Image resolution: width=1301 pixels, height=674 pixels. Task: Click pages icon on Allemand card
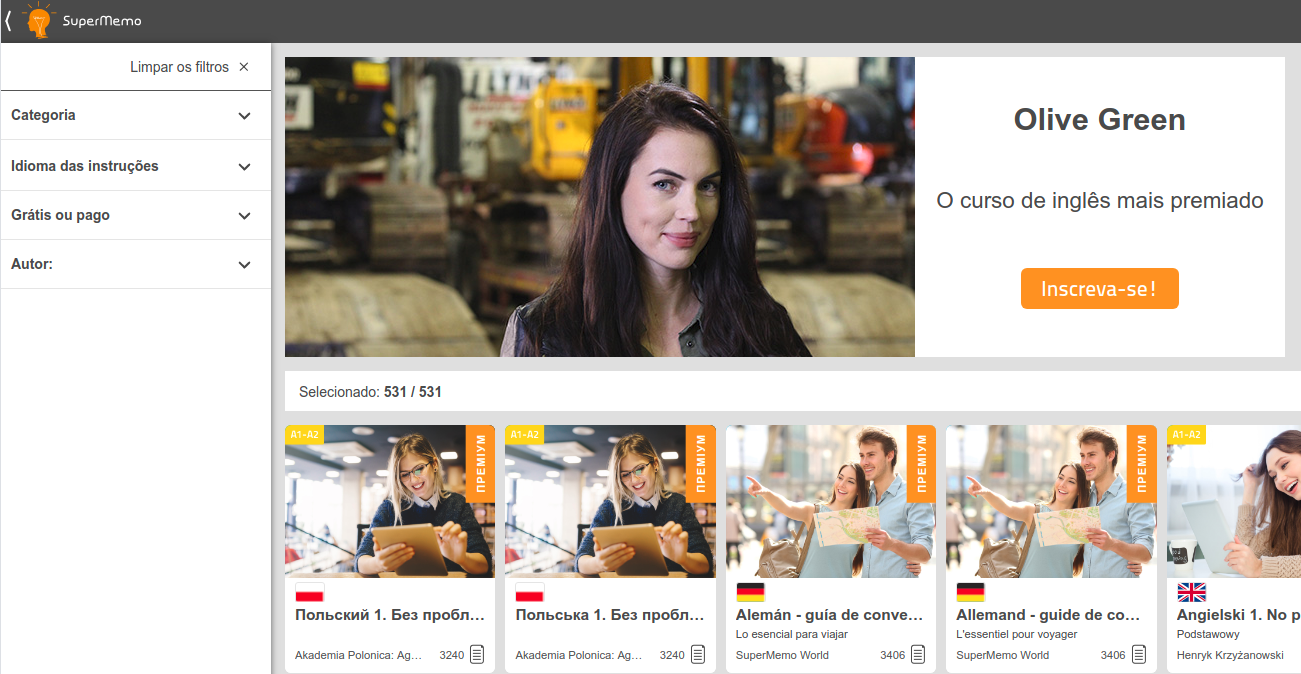1139,655
